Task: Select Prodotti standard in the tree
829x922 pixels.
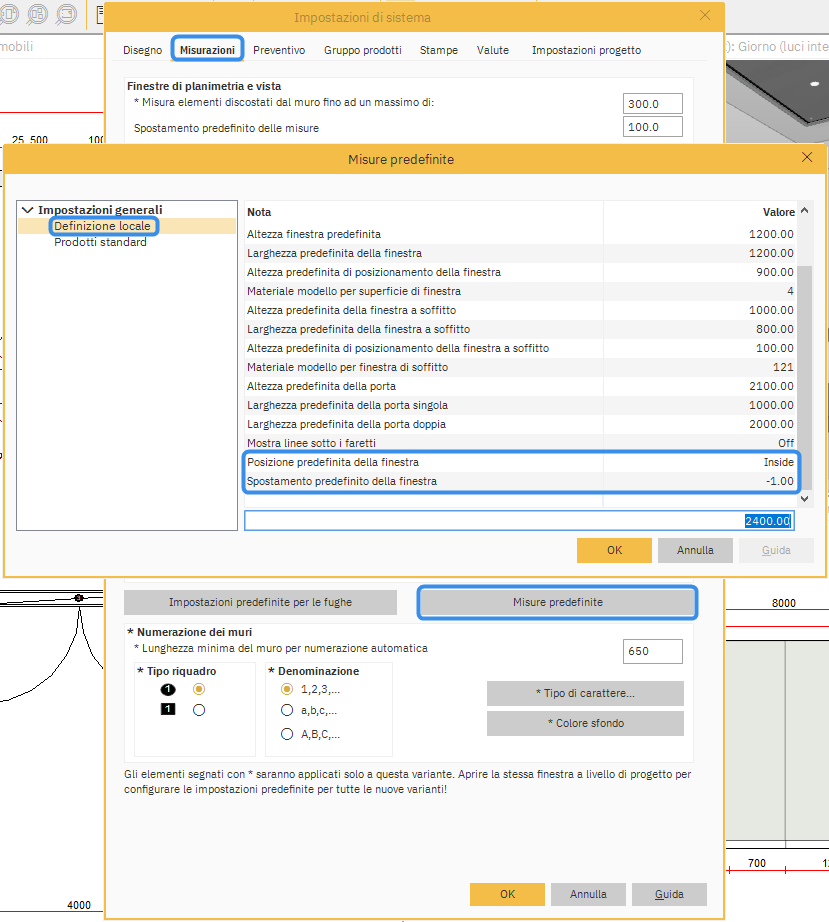Action: point(100,242)
